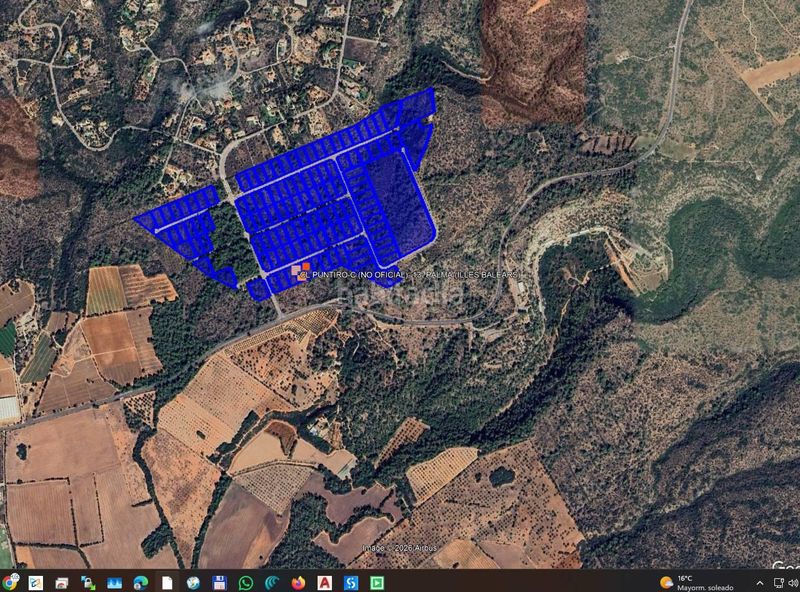The height and width of the screenshot is (592, 800).
Task: Open the blue S icon taskbar app
Action: click(351, 582)
